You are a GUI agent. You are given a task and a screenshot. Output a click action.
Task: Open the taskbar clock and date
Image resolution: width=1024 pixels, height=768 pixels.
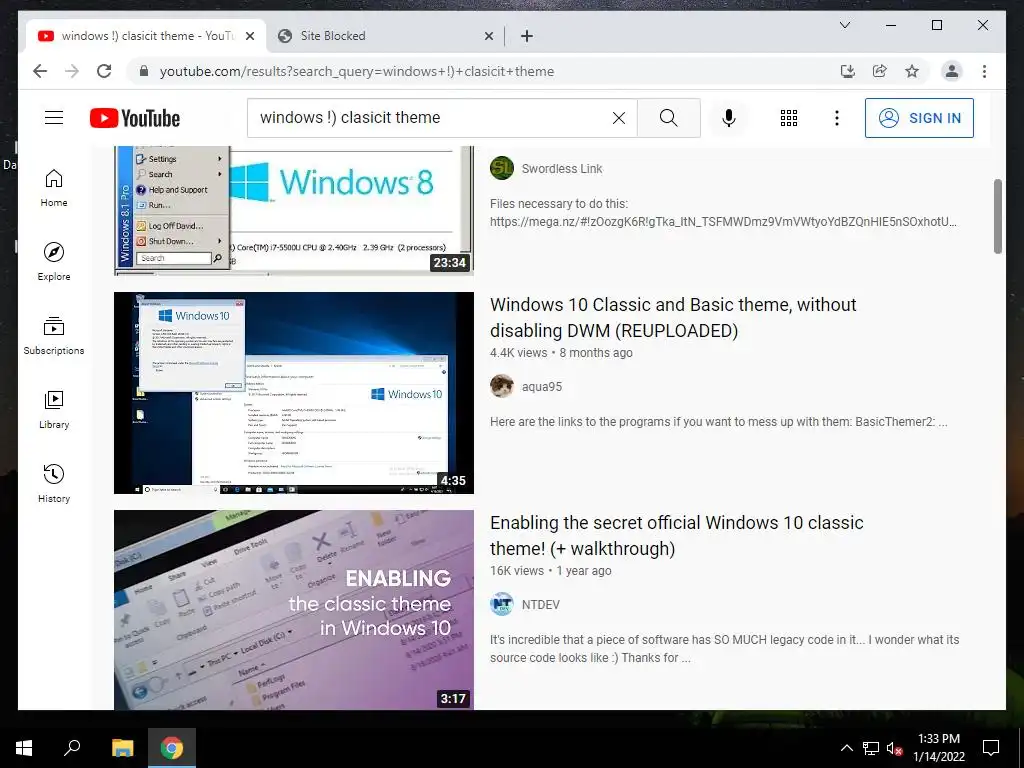[938, 748]
